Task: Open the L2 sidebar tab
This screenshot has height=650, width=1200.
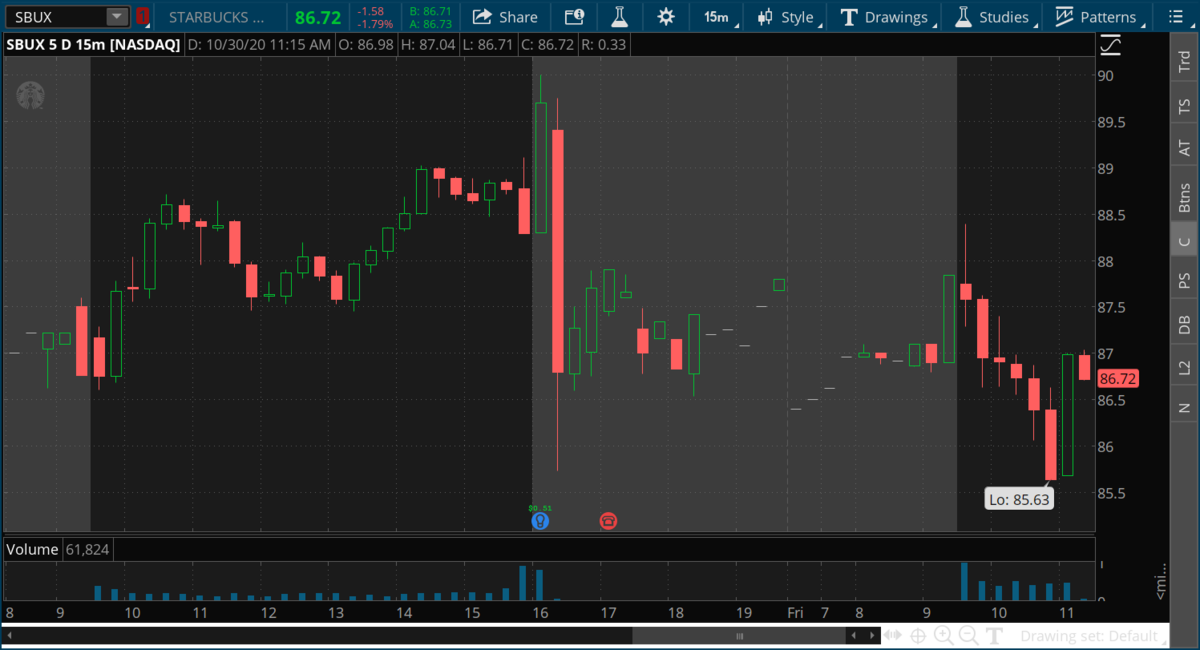Action: 1184,367
